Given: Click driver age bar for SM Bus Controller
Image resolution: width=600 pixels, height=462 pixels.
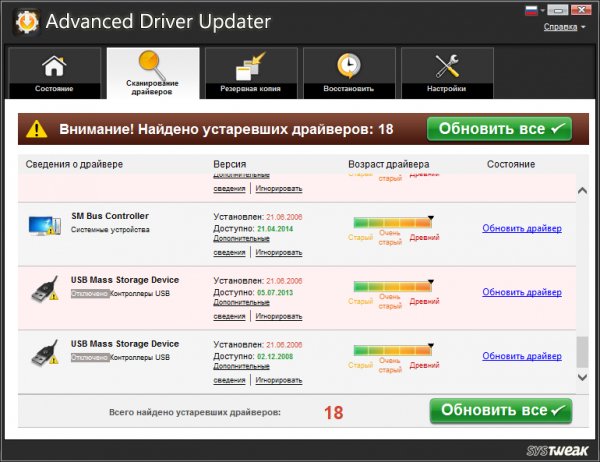Looking at the screenshot, I should [393, 222].
